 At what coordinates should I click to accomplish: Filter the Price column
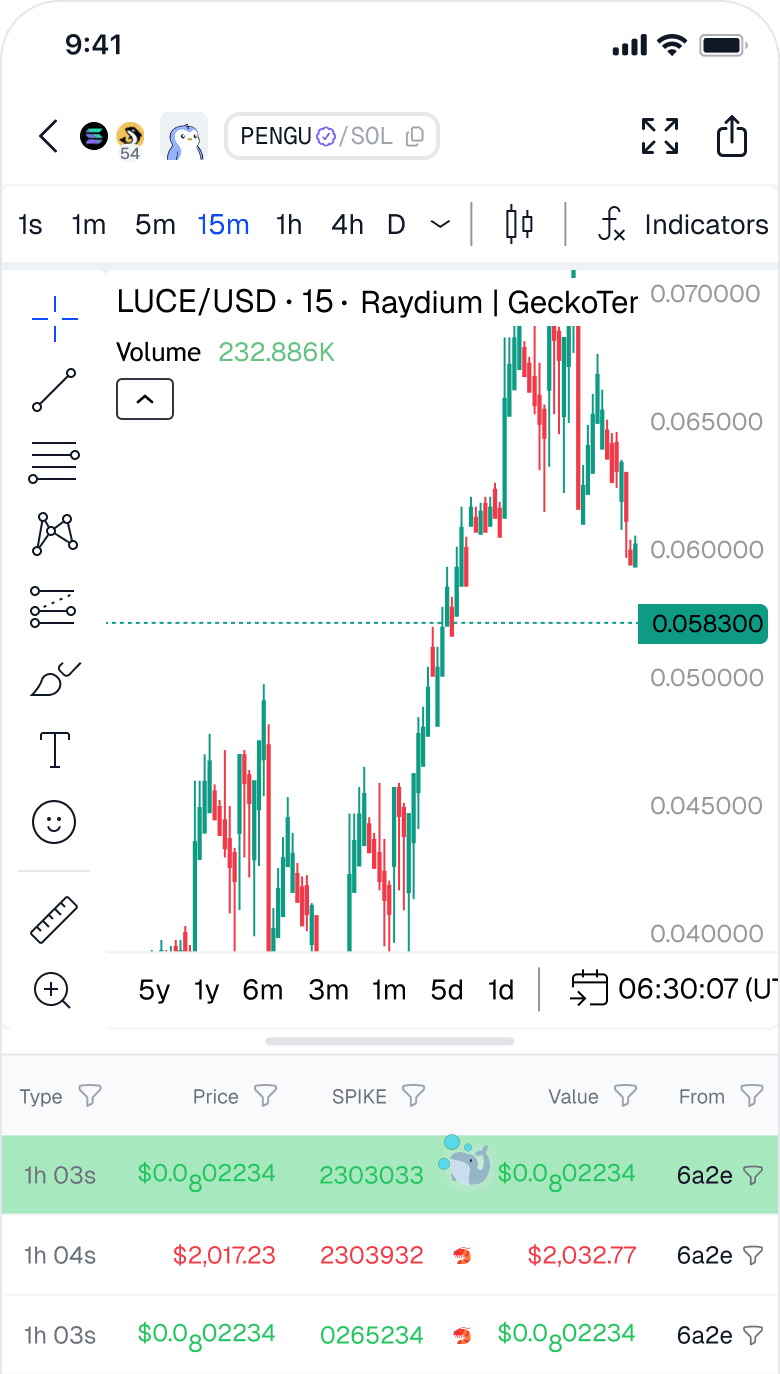click(265, 1096)
